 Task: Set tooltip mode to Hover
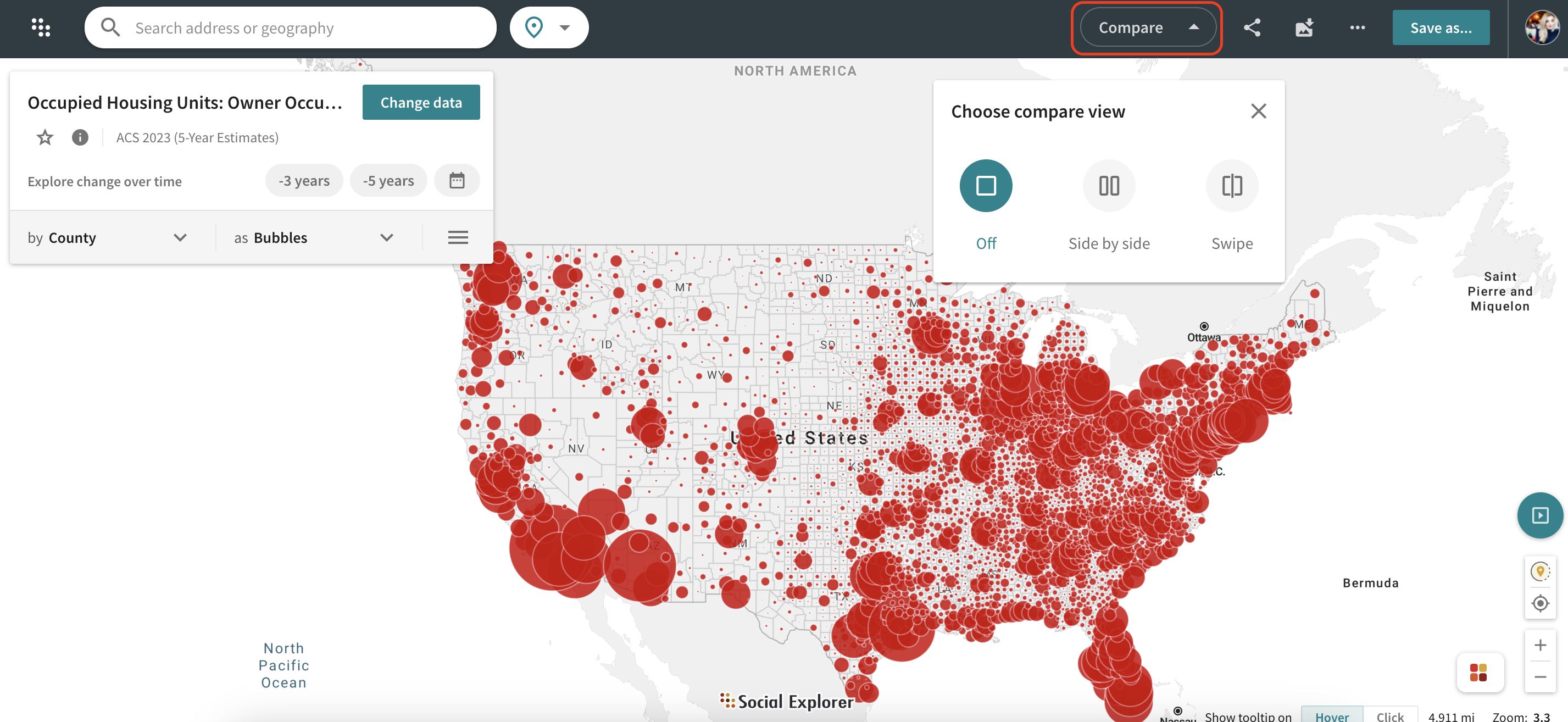(1331, 716)
